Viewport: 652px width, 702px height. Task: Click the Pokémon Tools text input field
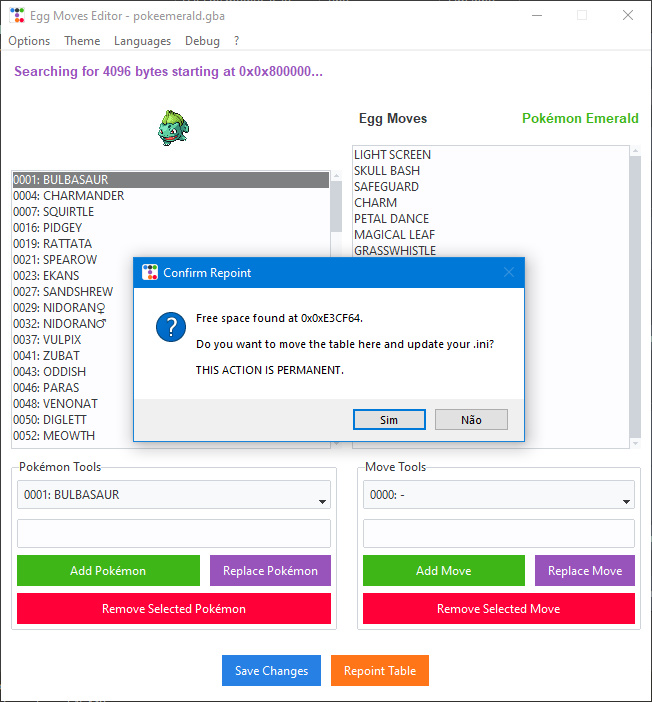click(174, 533)
